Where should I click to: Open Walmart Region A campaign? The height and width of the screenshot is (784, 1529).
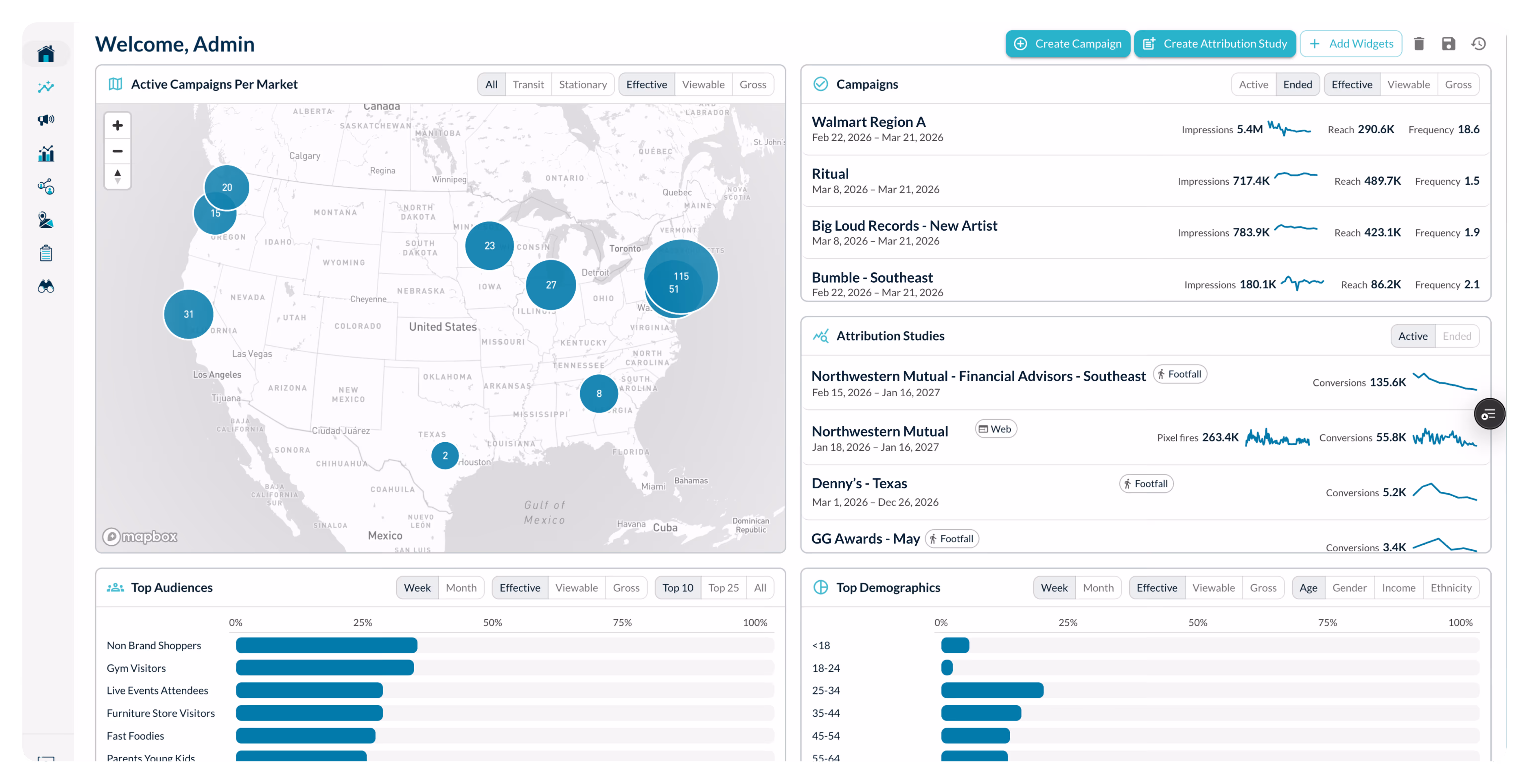(1145, 129)
